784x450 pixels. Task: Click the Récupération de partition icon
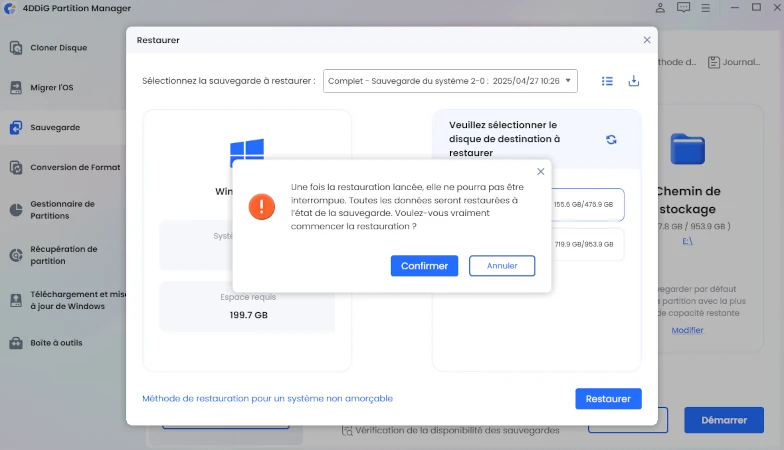16,255
